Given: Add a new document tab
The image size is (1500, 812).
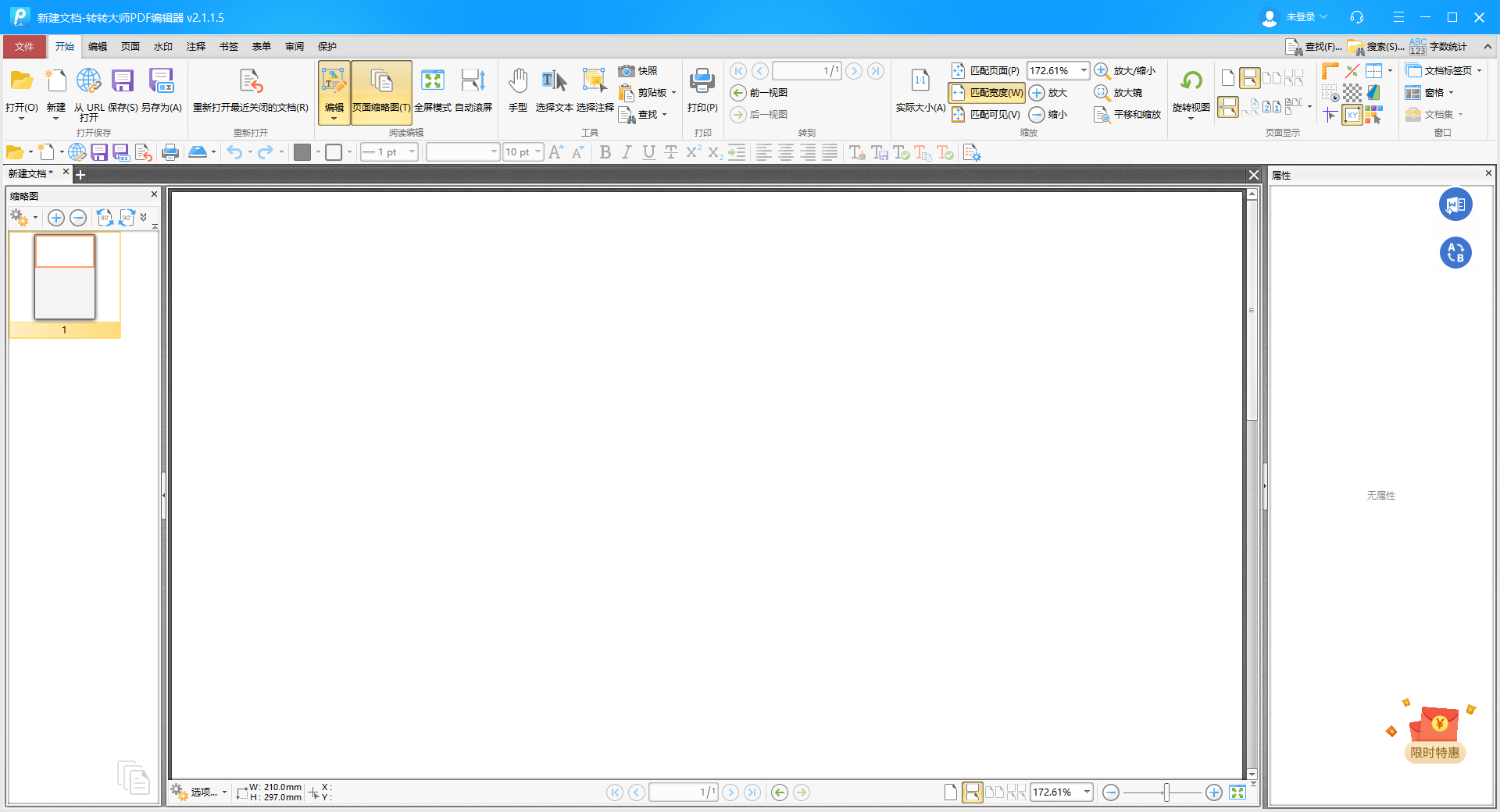Looking at the screenshot, I should coord(80,175).
